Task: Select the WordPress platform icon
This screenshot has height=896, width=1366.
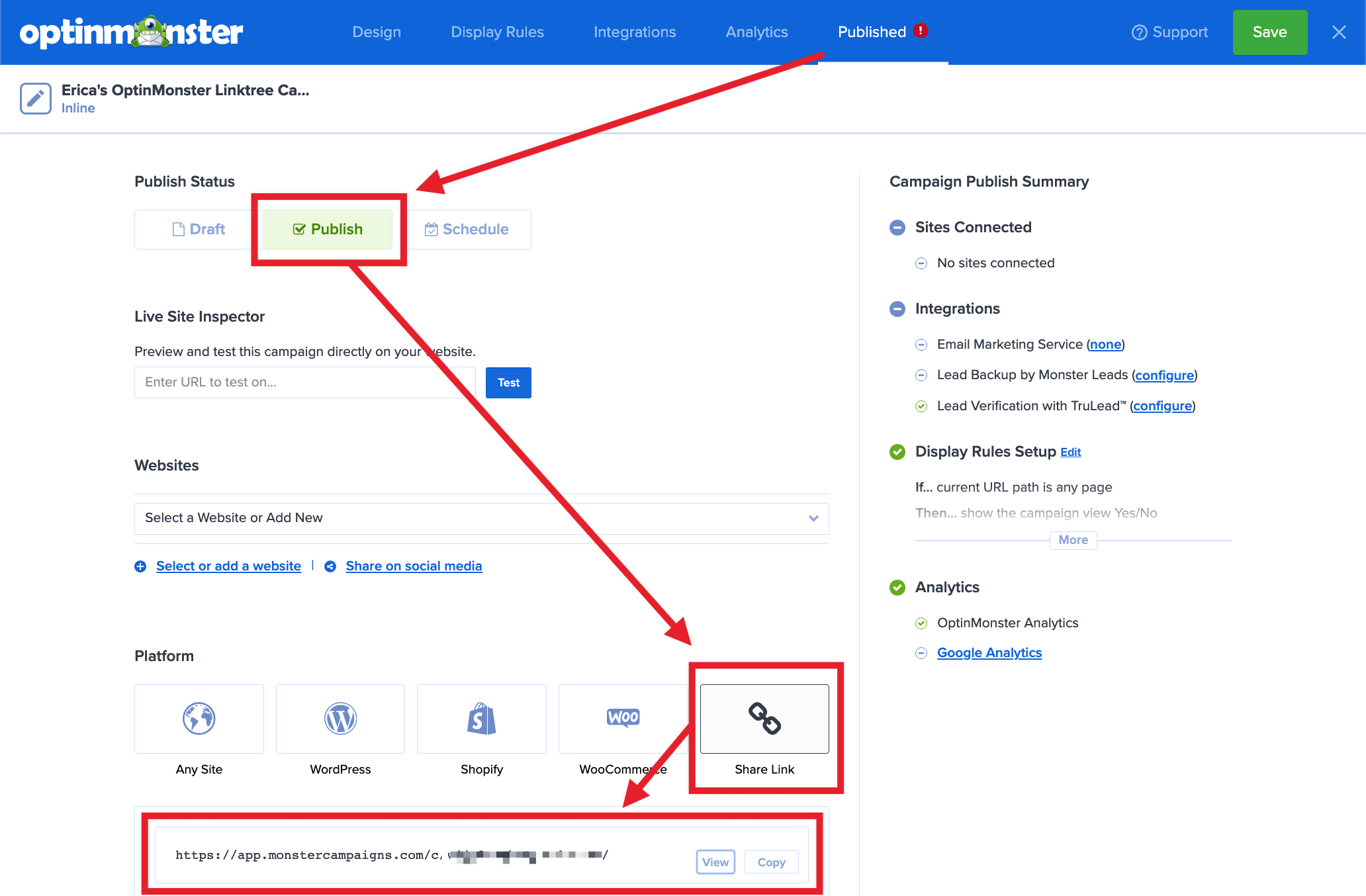Action: (x=340, y=719)
